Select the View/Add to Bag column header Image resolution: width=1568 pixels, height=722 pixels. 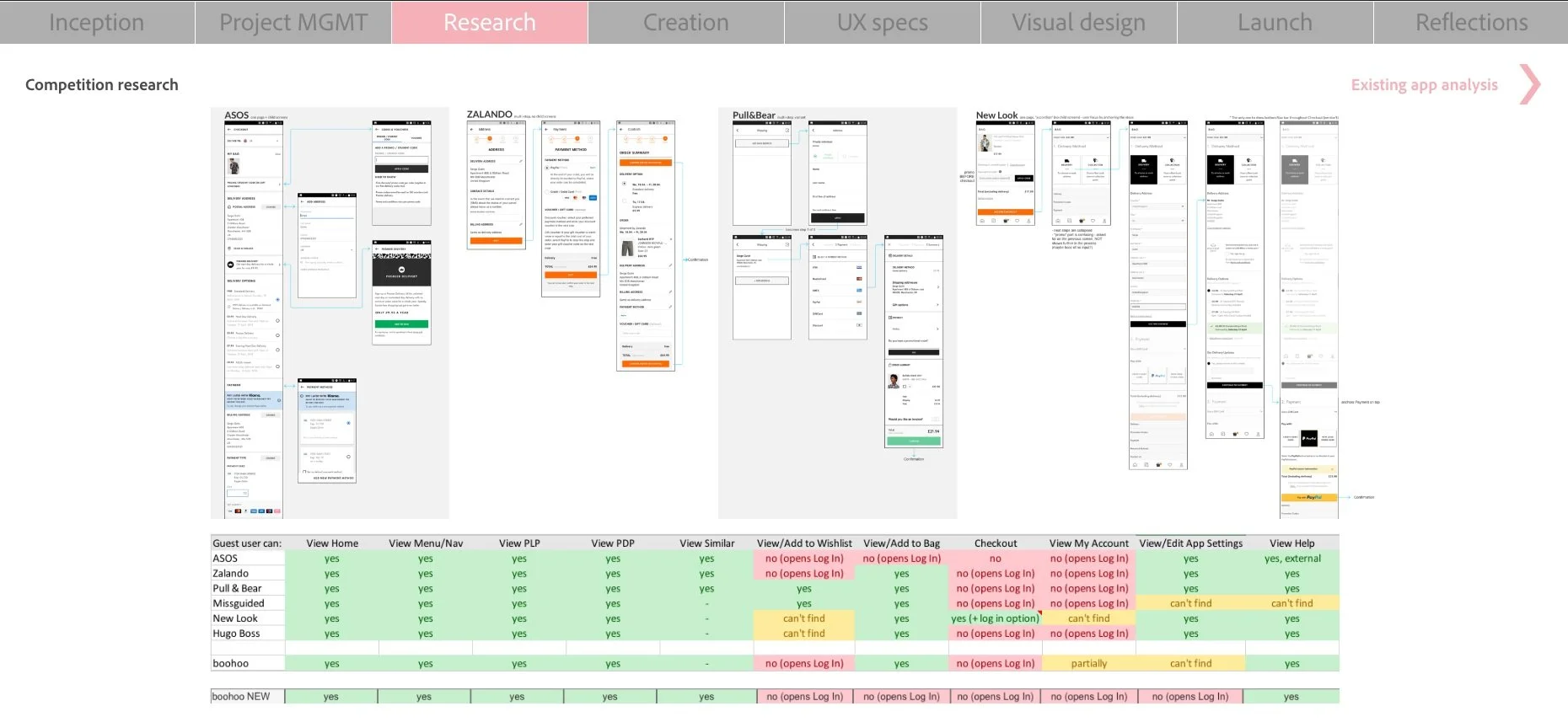(x=901, y=543)
